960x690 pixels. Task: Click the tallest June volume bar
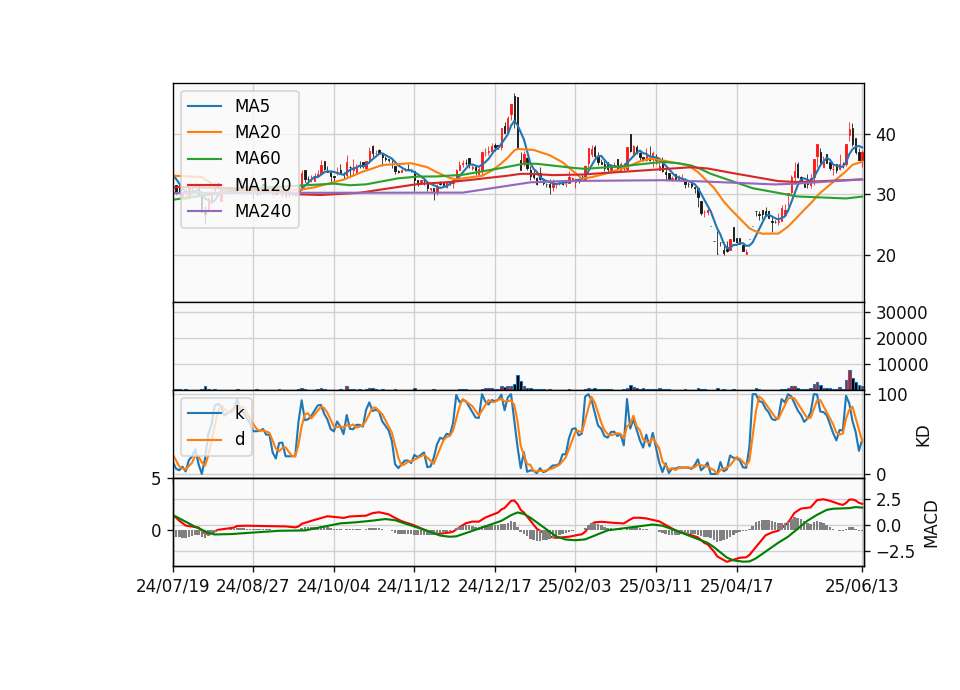[850, 380]
